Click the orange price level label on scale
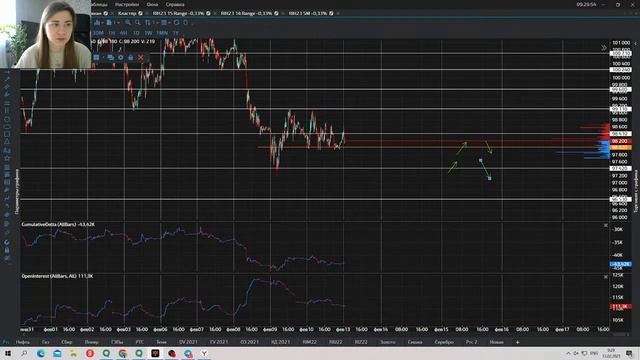This screenshot has height=360, width=640. (620, 147)
